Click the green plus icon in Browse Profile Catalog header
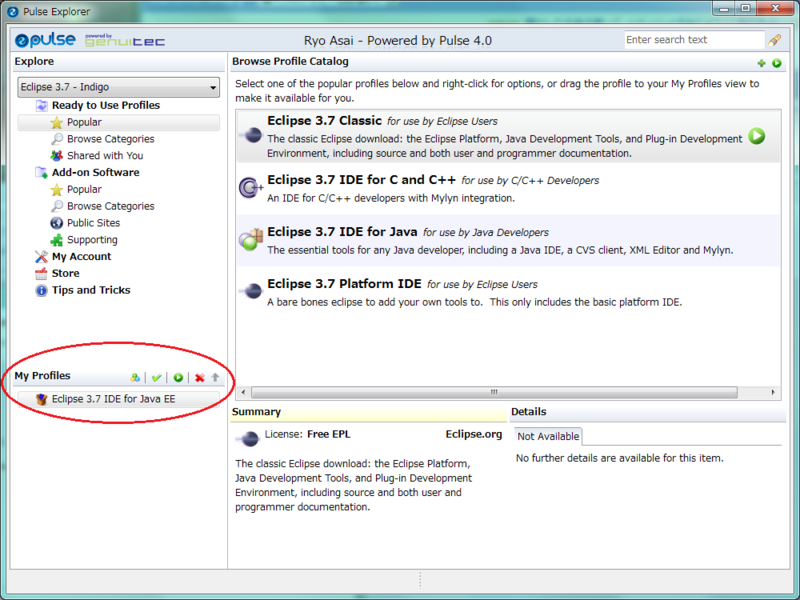 [x=761, y=63]
